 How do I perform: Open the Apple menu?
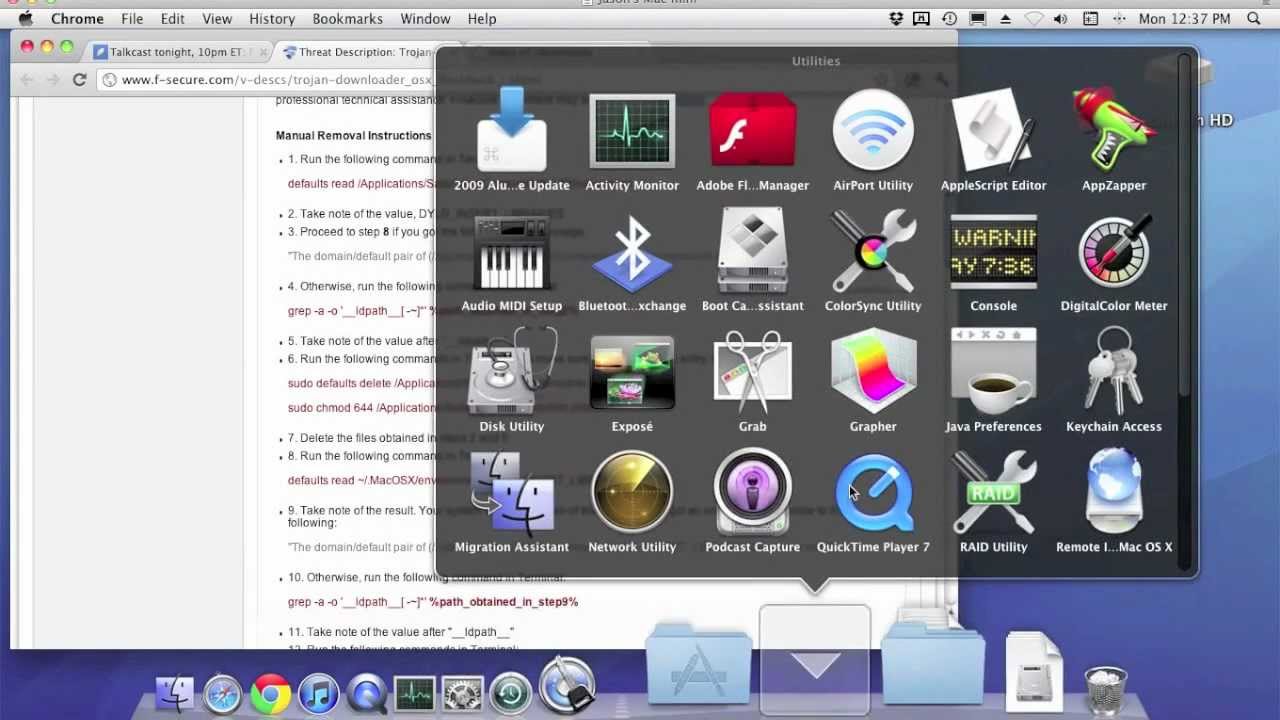click(26, 19)
